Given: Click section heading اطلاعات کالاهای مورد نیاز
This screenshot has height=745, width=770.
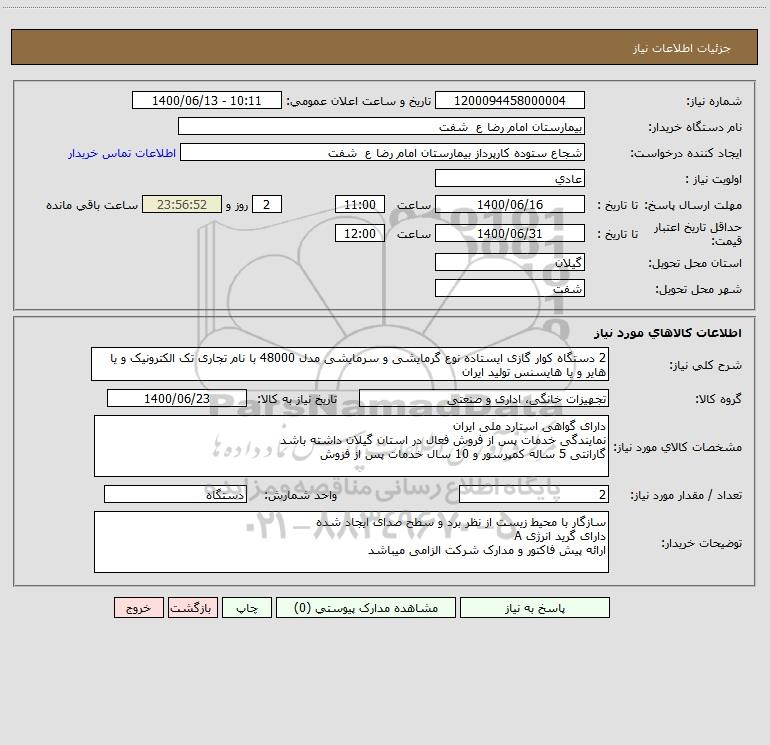Looking at the screenshot, I should (667, 333).
